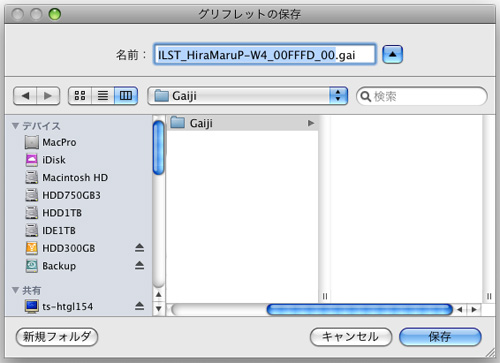Click the horizontal scrollbar thumb
Image resolution: width=500 pixels, height=363 pixels.
coord(360,310)
